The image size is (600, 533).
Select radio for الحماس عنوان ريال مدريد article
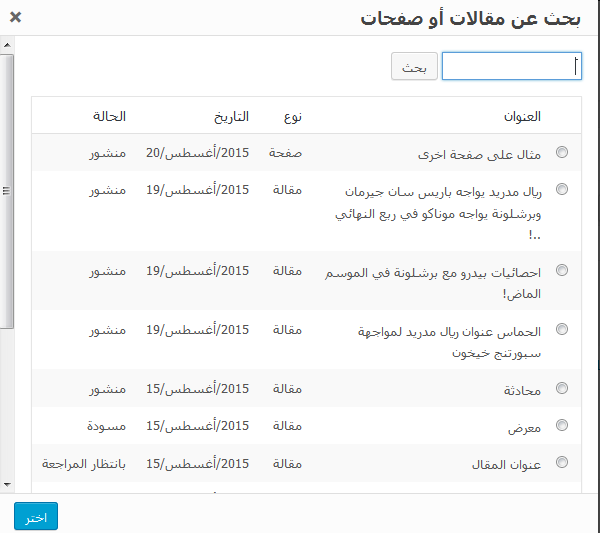[562, 329]
